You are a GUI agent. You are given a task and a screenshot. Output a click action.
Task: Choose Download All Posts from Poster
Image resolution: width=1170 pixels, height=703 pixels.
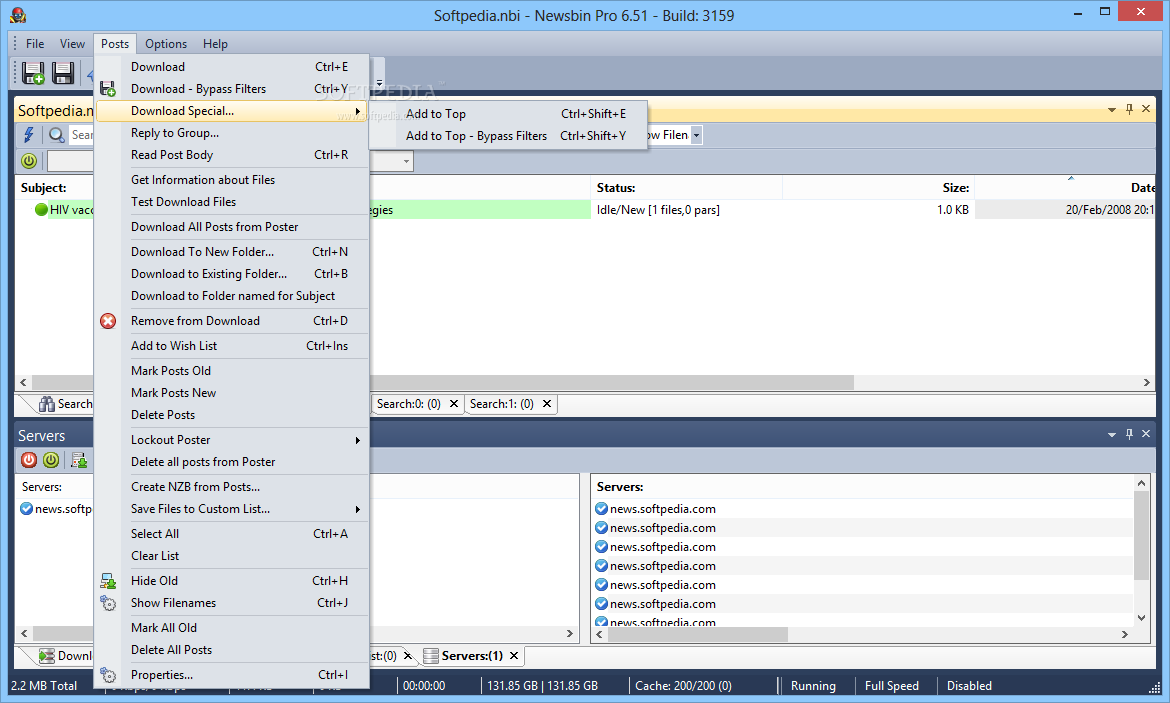pyautogui.click(x=233, y=227)
